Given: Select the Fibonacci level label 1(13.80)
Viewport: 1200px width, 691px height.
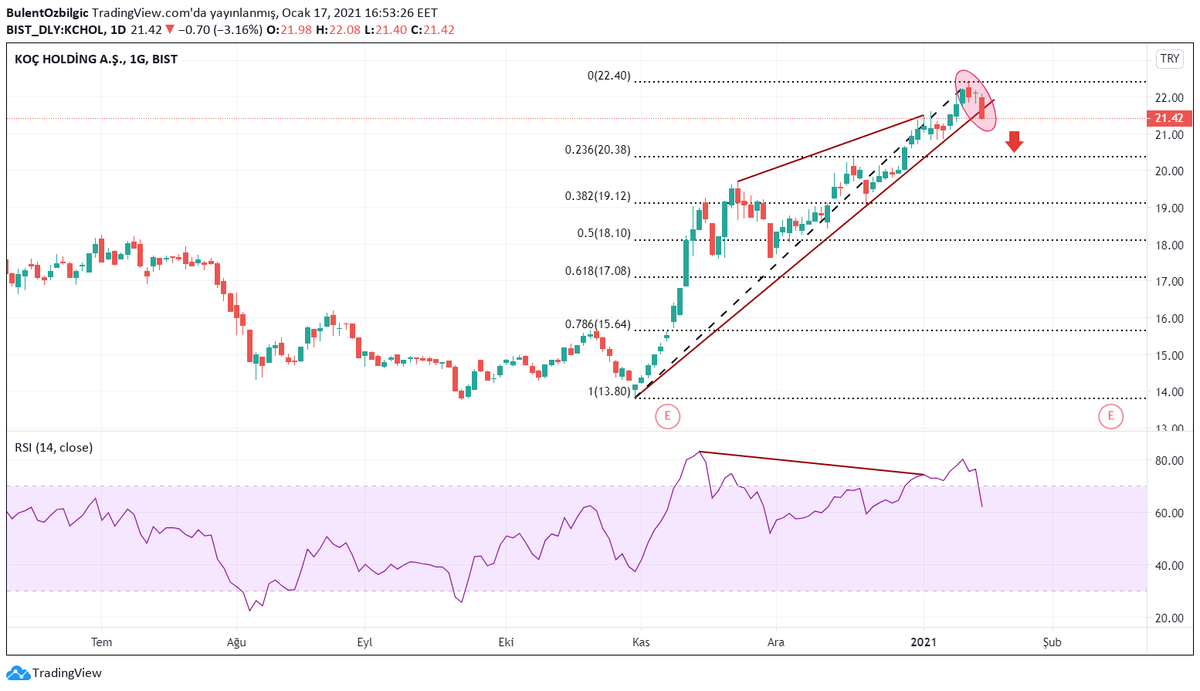Looking at the screenshot, I should tap(610, 392).
